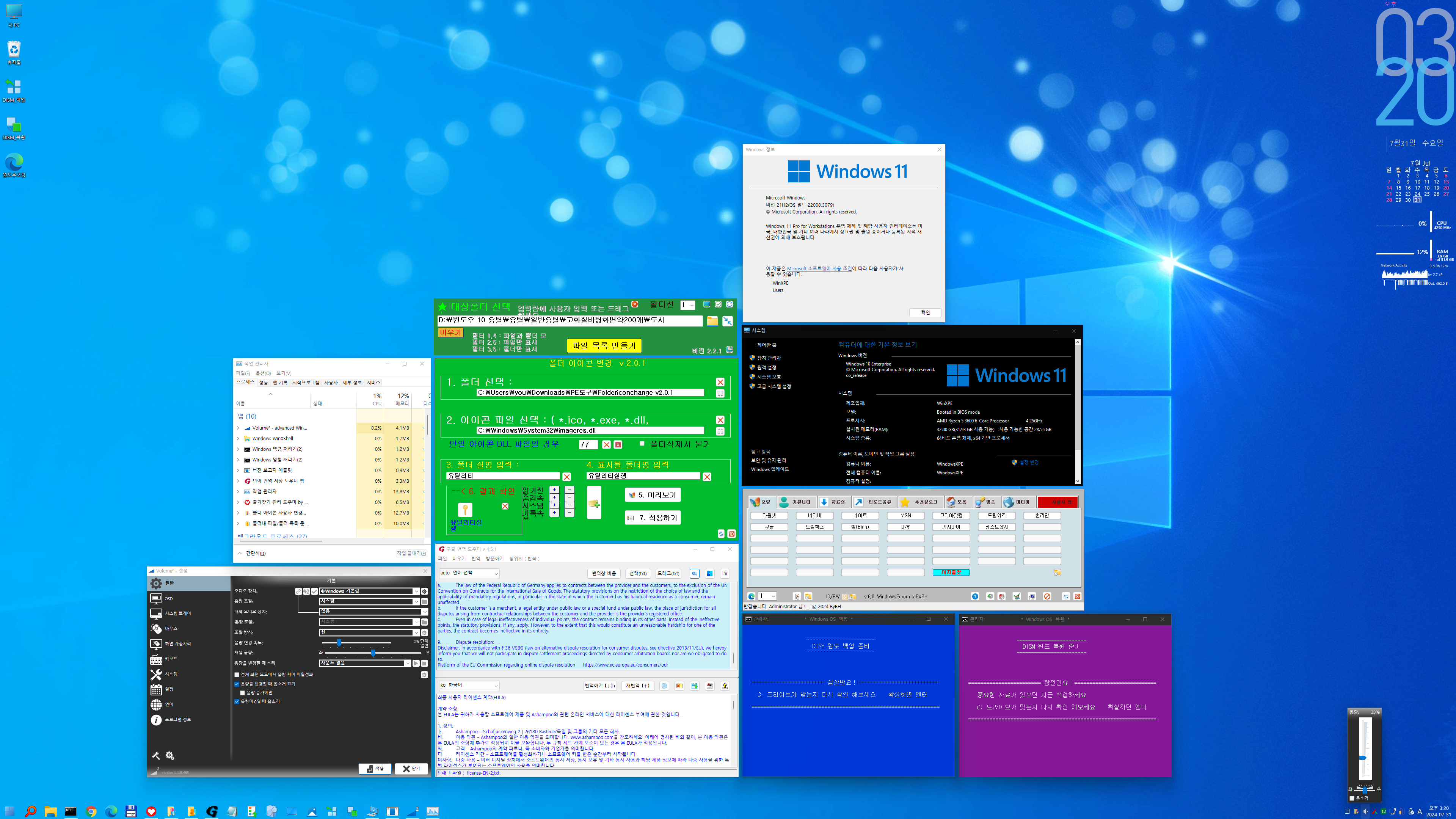This screenshot has width=1456, height=819.
Task: Click the checkmark toggle beside the audio device dropdown
Action: (x=314, y=591)
